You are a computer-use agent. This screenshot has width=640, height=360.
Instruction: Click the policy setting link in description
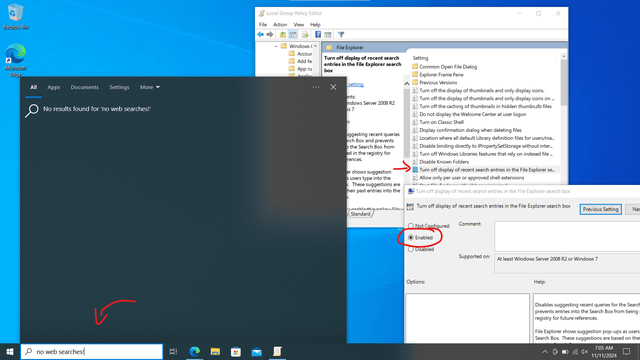[x=355, y=84]
